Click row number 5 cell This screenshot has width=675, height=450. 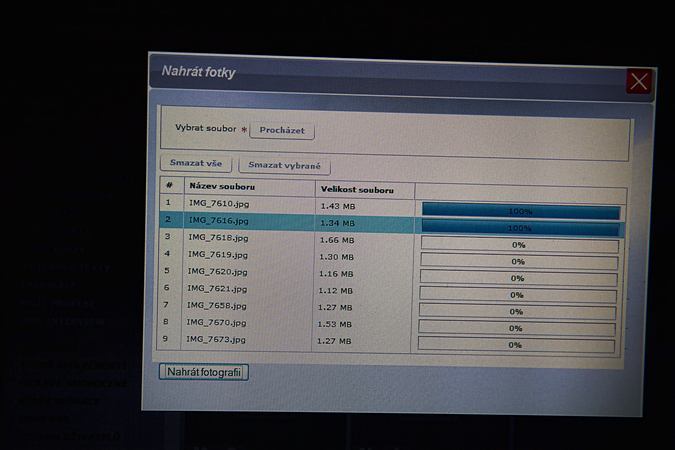167,270
